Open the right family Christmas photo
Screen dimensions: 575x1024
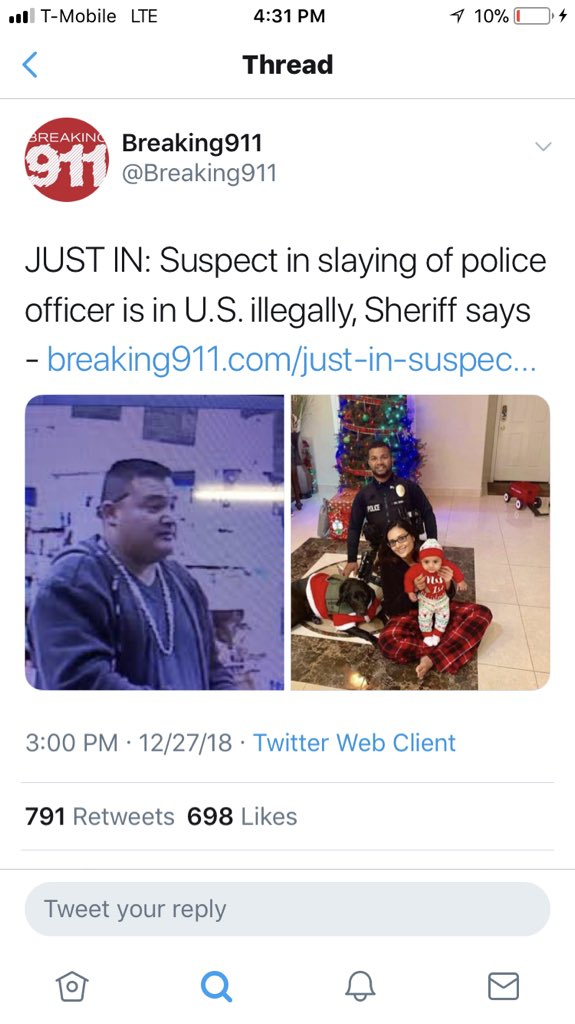(420, 542)
